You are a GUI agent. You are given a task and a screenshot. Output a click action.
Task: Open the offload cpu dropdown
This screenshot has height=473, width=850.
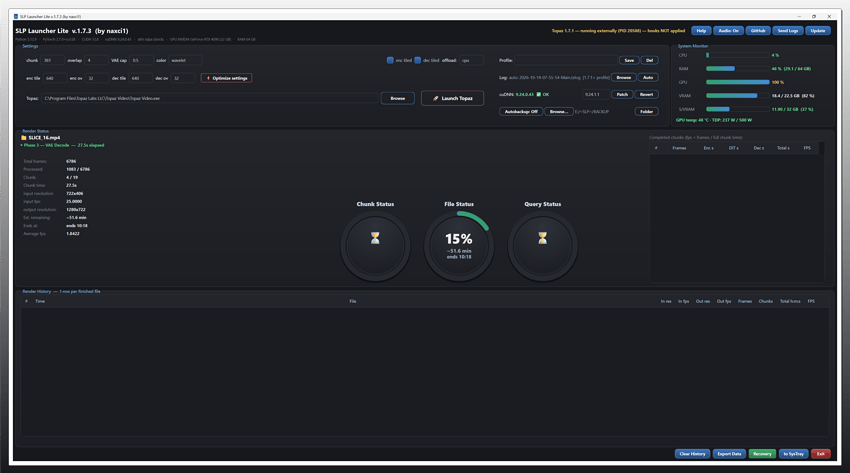[471, 60]
